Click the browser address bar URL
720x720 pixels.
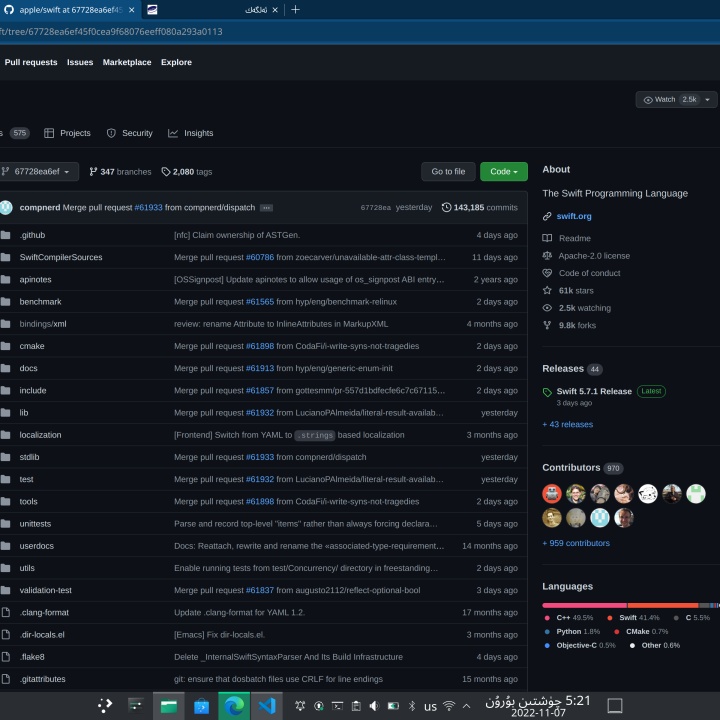pyautogui.click(x=111, y=32)
